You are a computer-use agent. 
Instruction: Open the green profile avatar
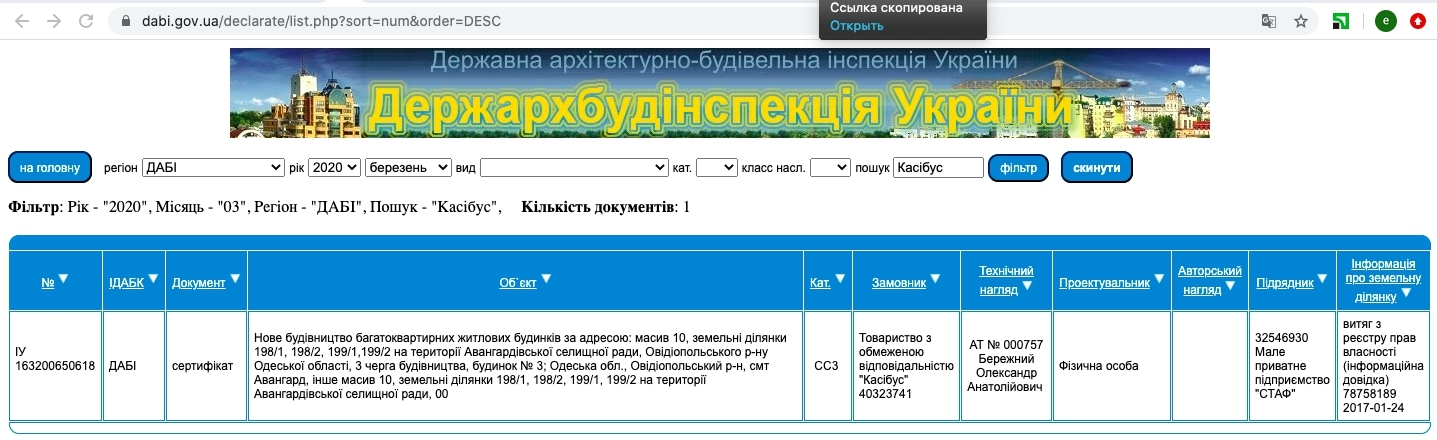[x=1385, y=20]
